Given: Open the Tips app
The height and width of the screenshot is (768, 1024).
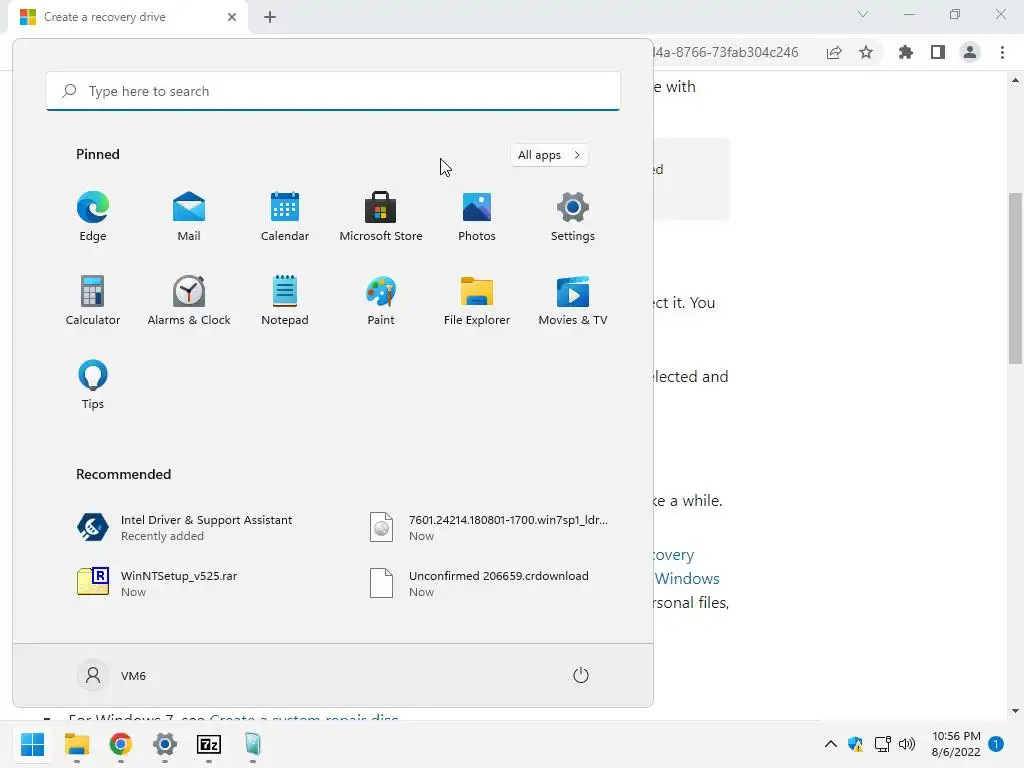Looking at the screenshot, I should tap(93, 385).
